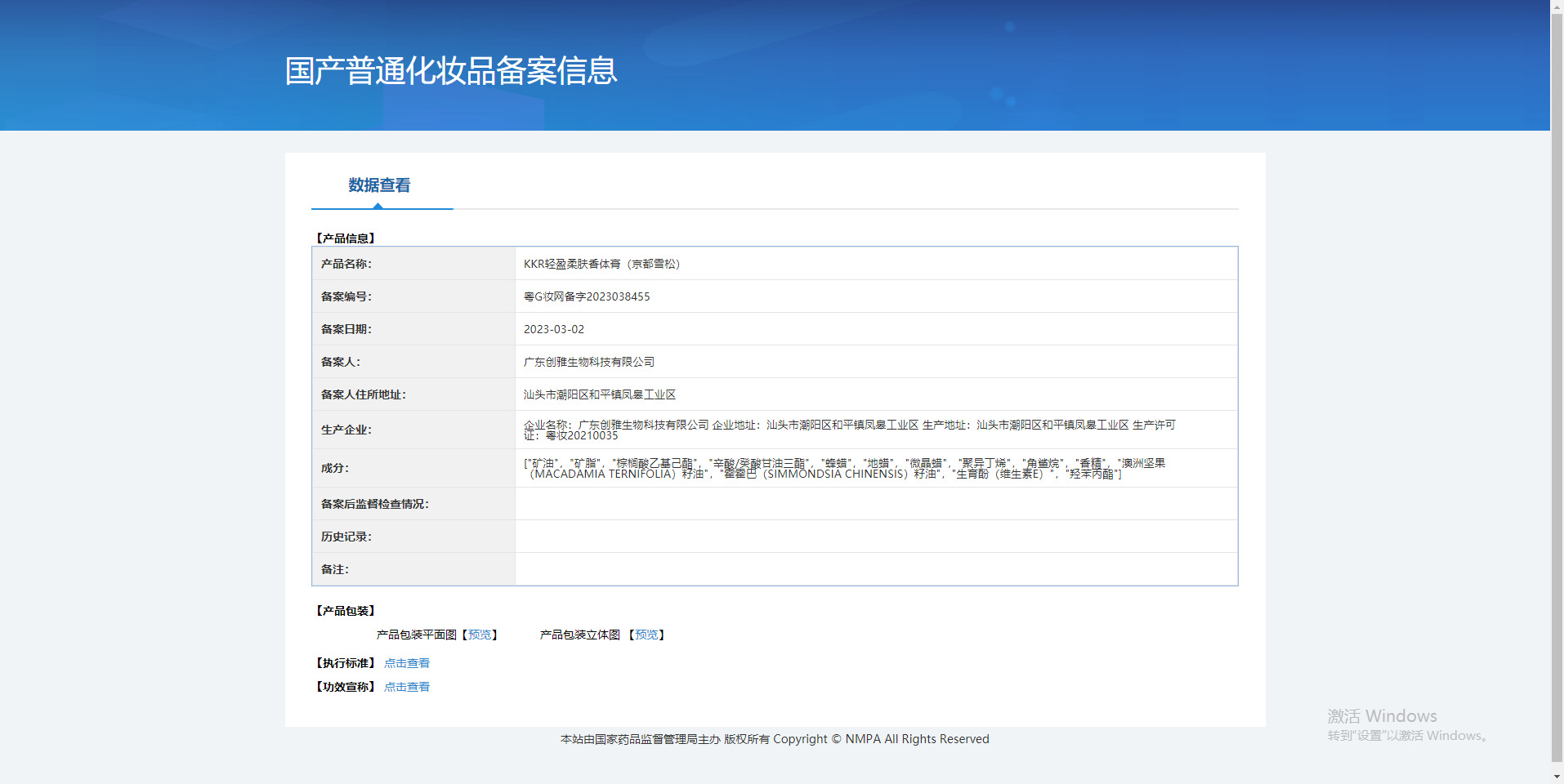The width and height of the screenshot is (1564, 784).
Task: Select the filer 广东创雅生物科技有限公司
Action: click(589, 362)
